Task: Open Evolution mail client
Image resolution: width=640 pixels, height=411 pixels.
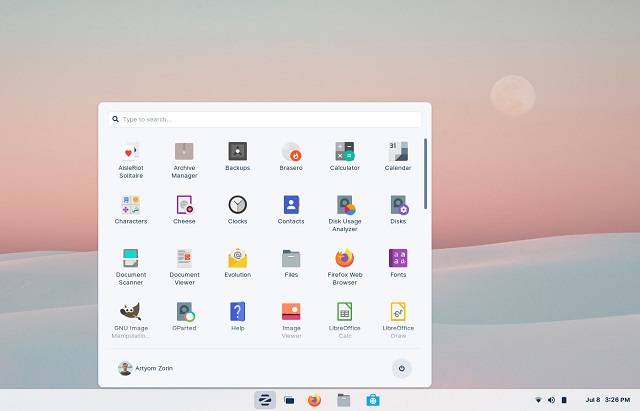Action: [238, 263]
